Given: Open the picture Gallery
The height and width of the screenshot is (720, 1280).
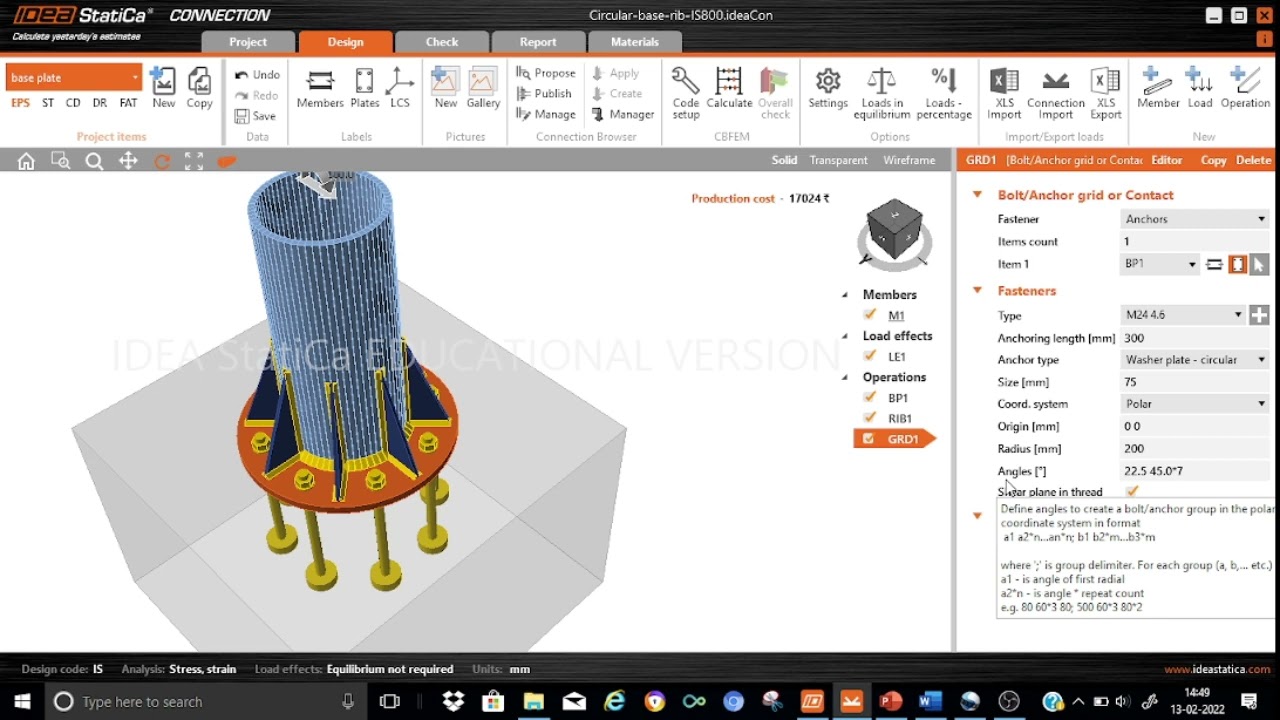Looking at the screenshot, I should pyautogui.click(x=483, y=88).
